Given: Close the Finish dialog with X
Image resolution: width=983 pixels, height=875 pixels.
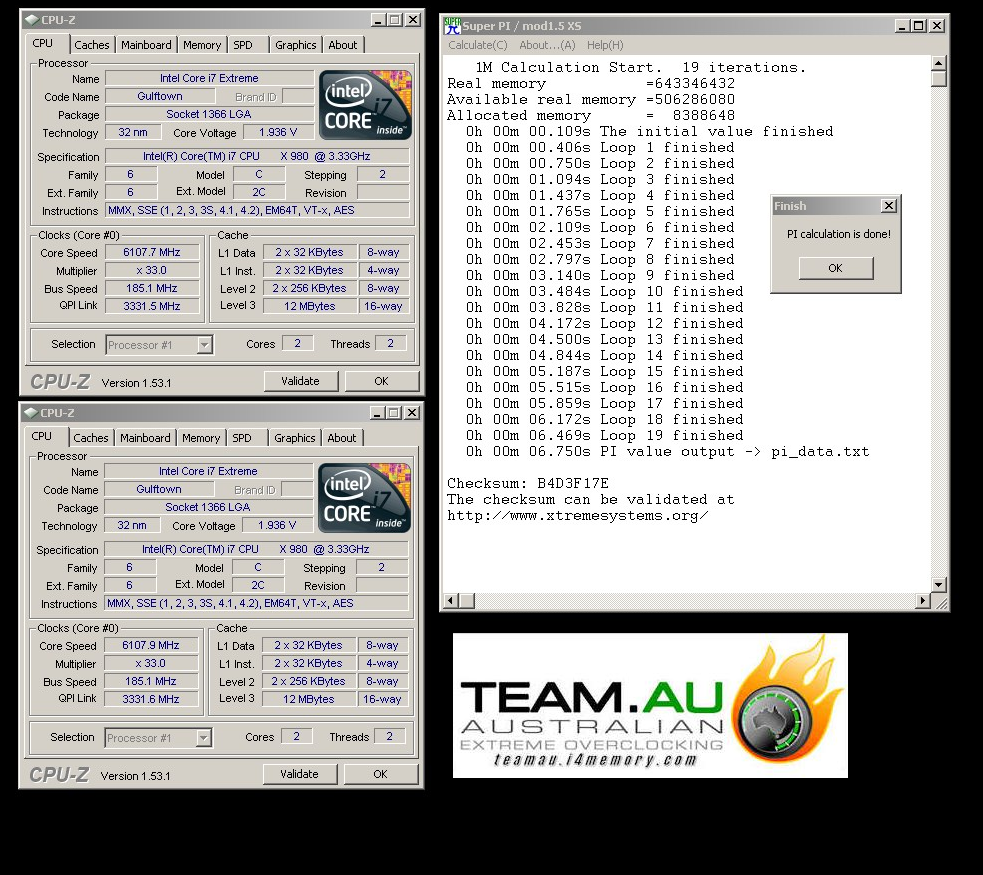Looking at the screenshot, I should click(x=889, y=206).
